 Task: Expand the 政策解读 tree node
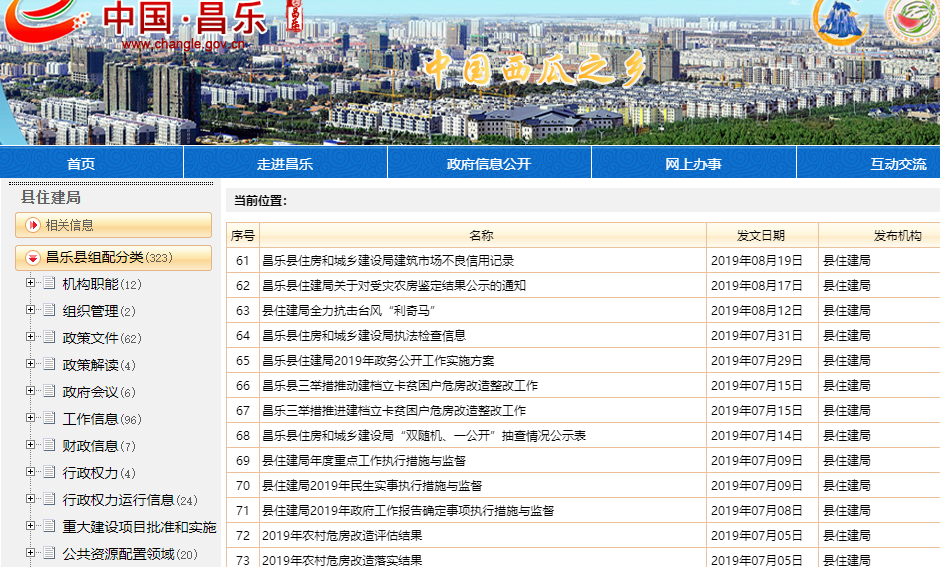(30, 365)
